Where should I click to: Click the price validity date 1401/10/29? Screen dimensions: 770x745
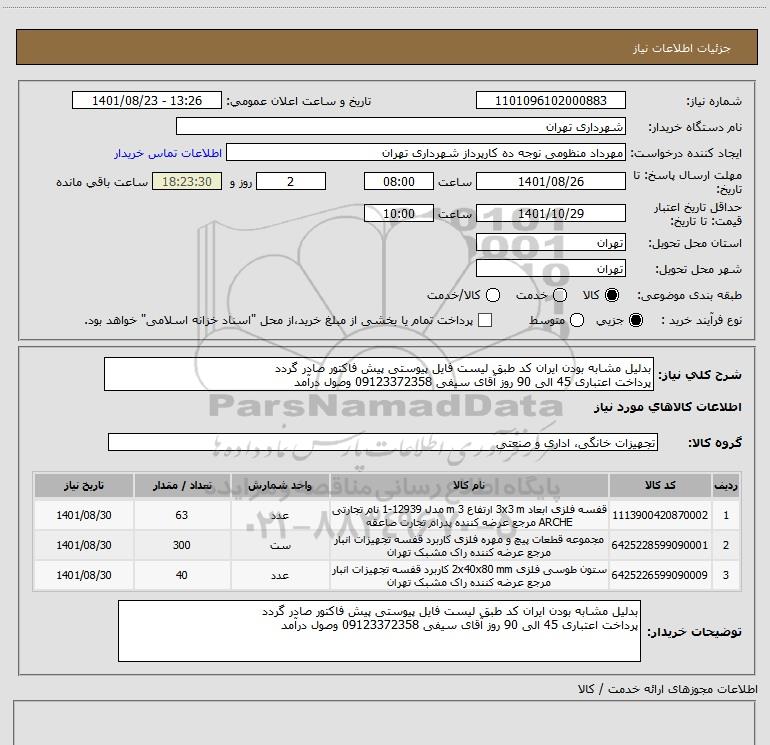(550, 213)
